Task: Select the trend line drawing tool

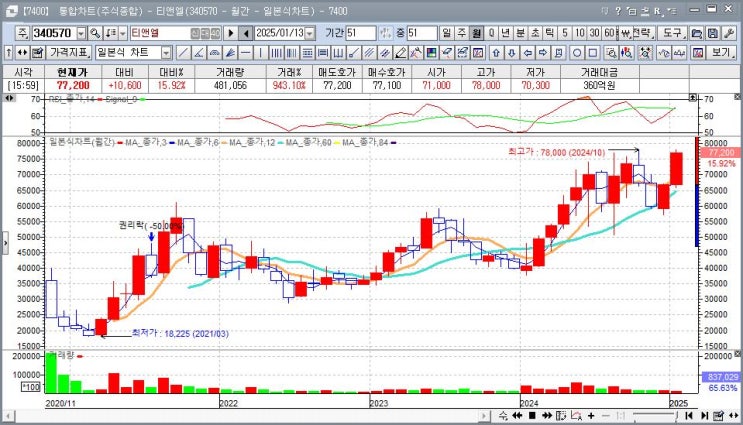Action: [183, 53]
